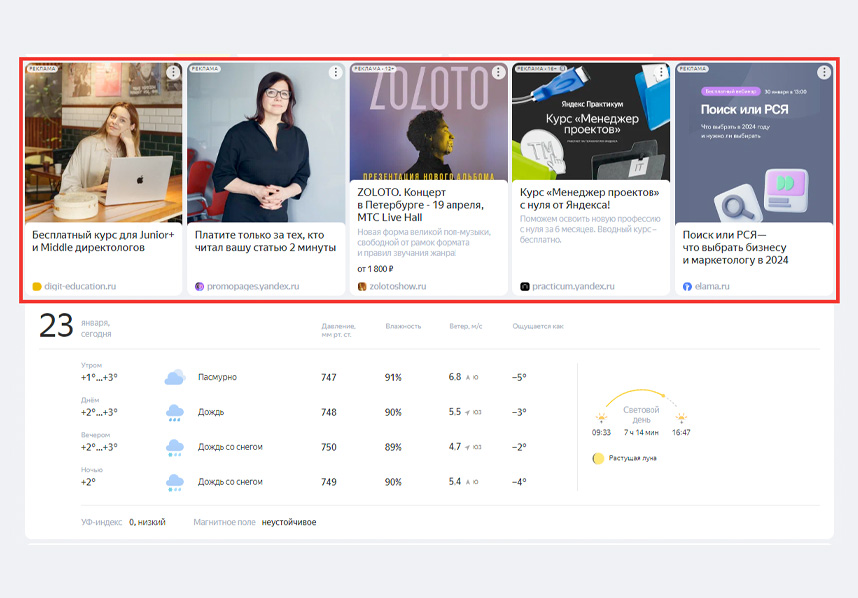This screenshot has width=858, height=598.
Task: Click the sleet icon in Вечером row
Action: [x=175, y=448]
